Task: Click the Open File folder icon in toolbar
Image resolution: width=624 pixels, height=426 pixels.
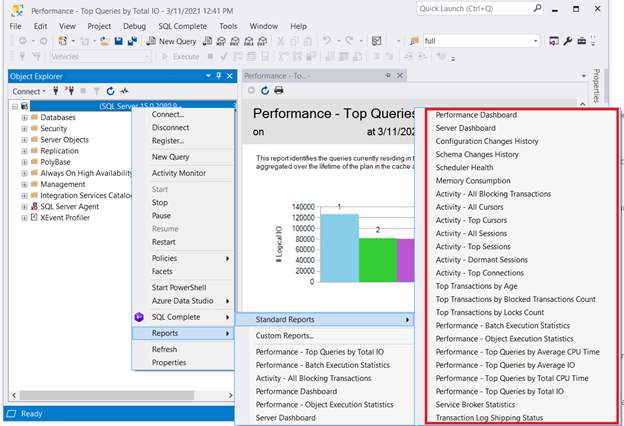Action: 105,41
